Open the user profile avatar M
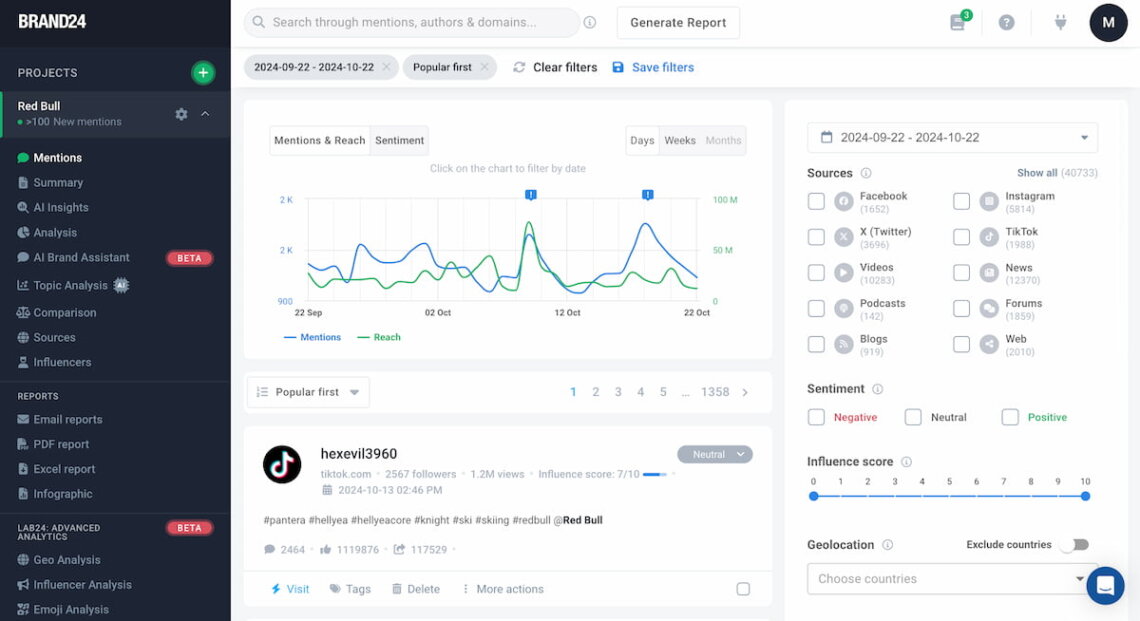 (x=1108, y=23)
